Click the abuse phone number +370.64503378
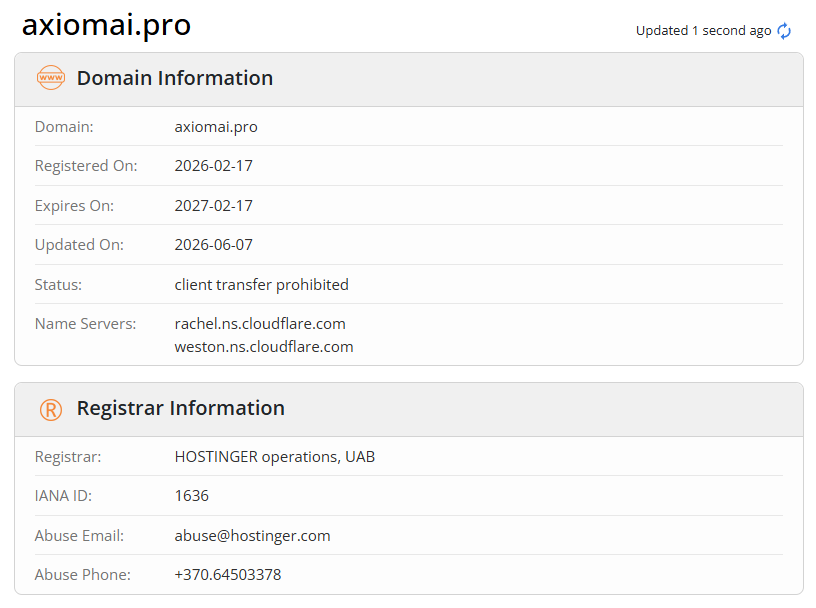This screenshot has width=816, height=608. pos(228,575)
